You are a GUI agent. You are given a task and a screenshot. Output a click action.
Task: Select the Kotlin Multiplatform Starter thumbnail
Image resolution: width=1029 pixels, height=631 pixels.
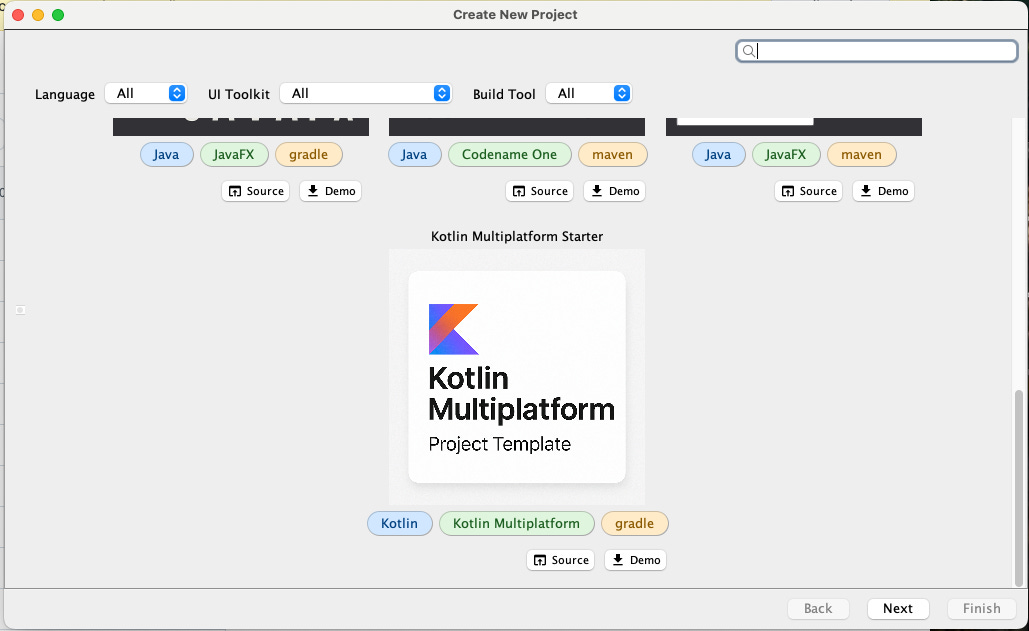[x=517, y=377]
